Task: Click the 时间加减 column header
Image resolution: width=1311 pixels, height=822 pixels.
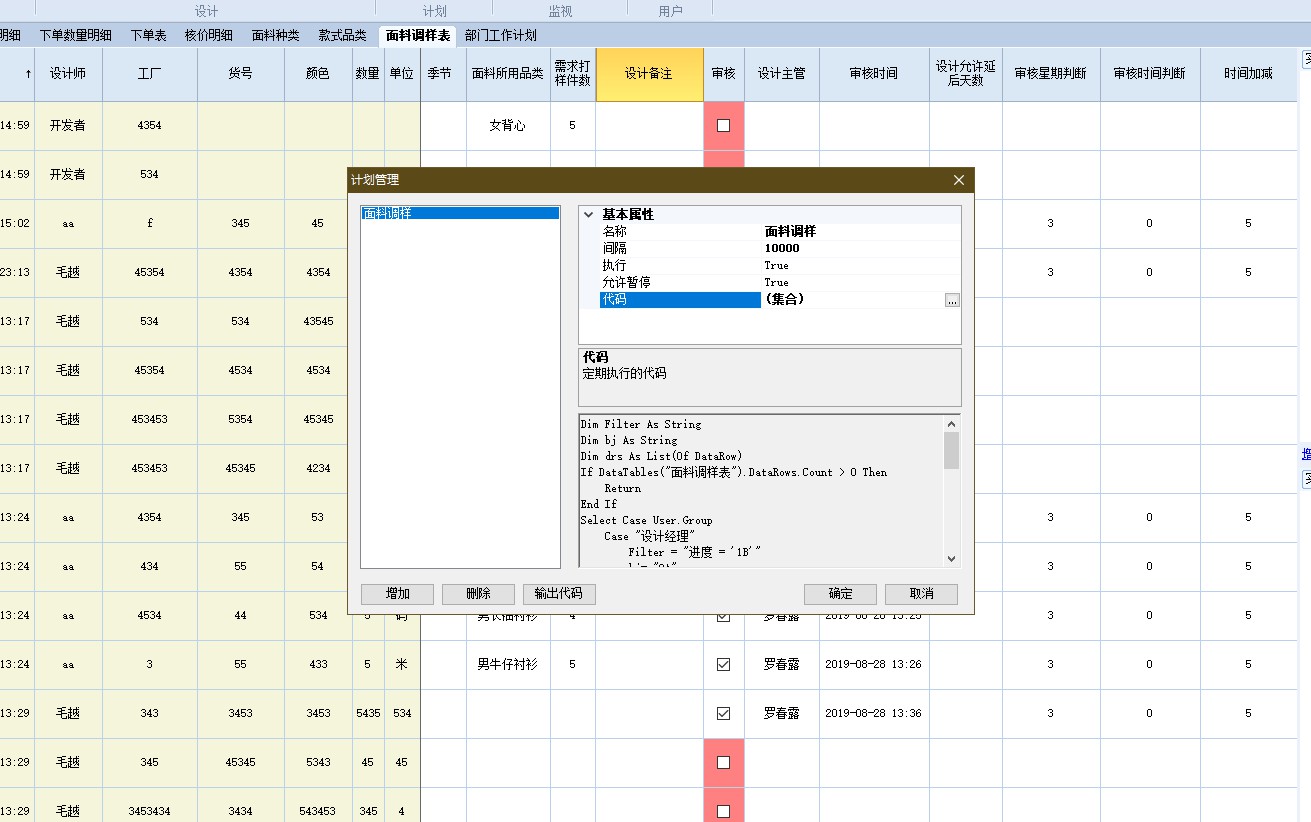Action: click(x=1249, y=74)
